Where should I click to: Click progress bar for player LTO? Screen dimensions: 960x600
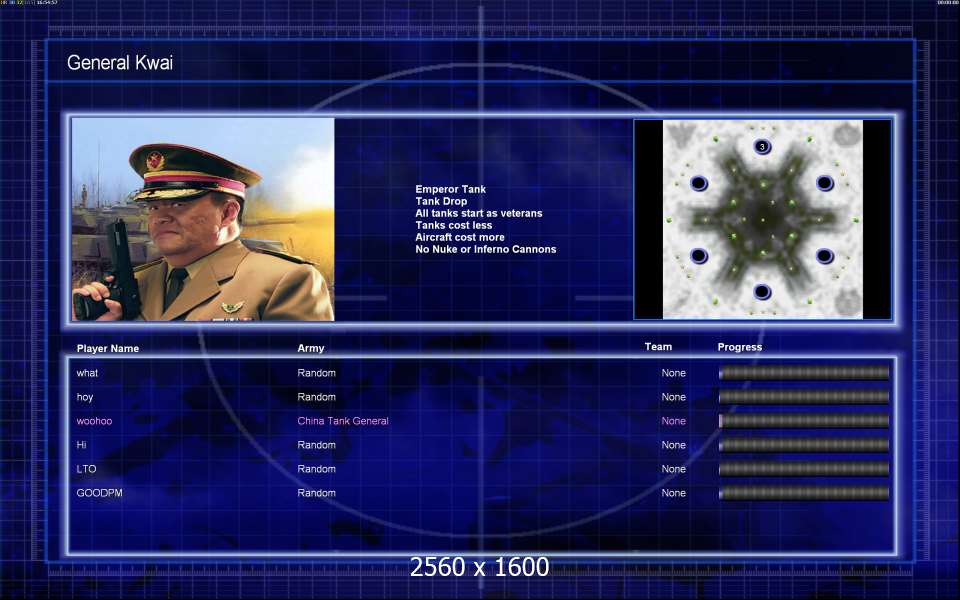pyautogui.click(x=804, y=469)
